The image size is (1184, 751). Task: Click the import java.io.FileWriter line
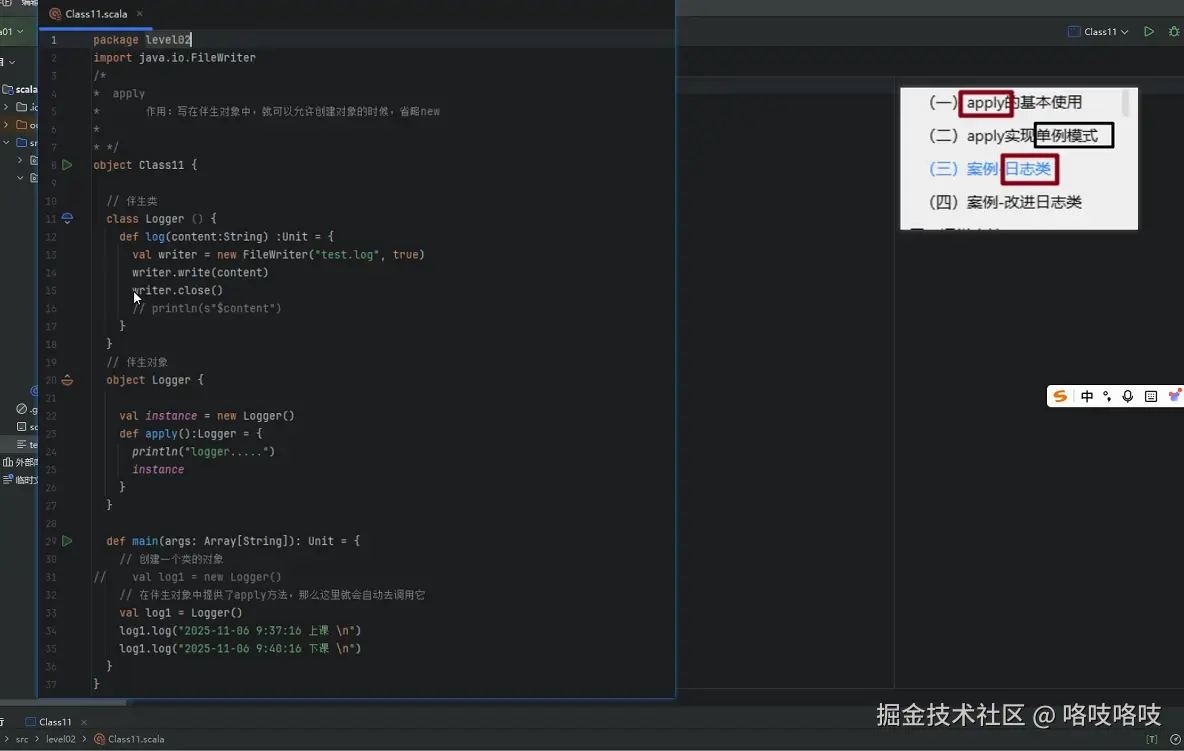174,57
